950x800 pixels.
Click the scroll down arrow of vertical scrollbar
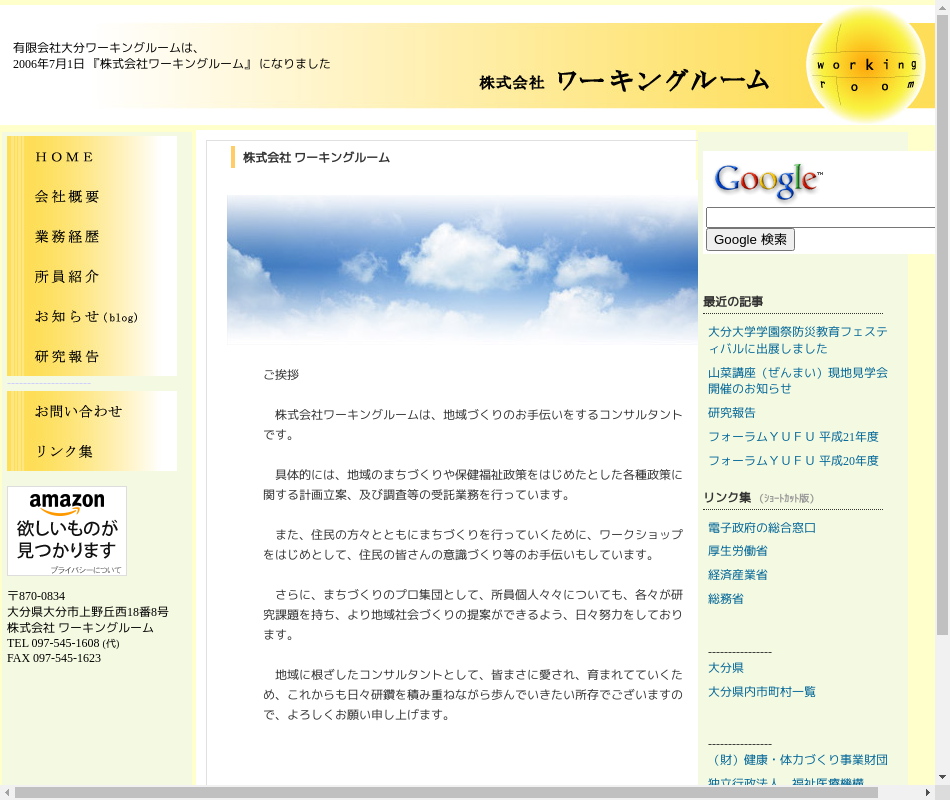pos(942,776)
